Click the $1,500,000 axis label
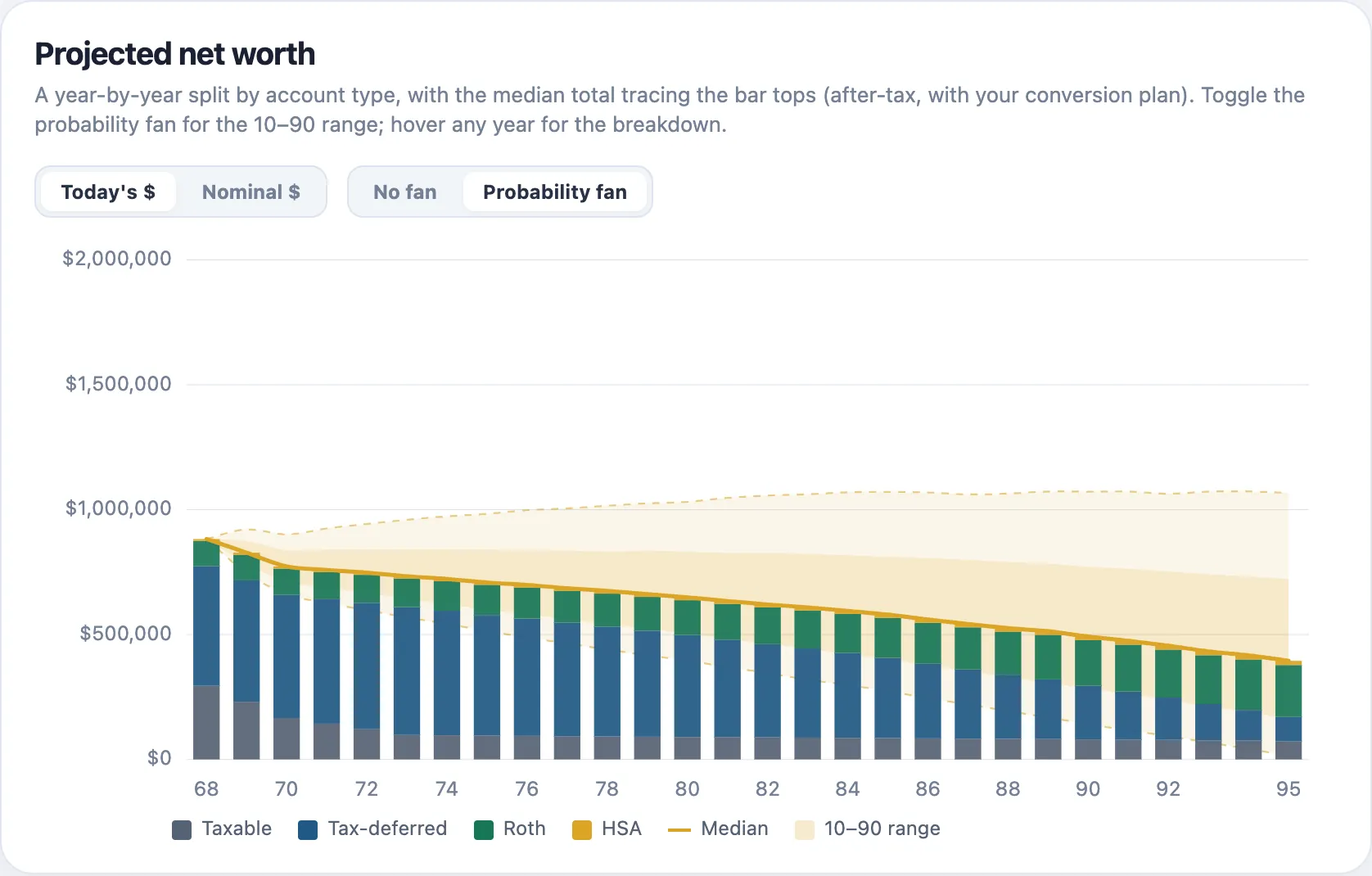Screen dimensions: 1372x876 [119, 384]
